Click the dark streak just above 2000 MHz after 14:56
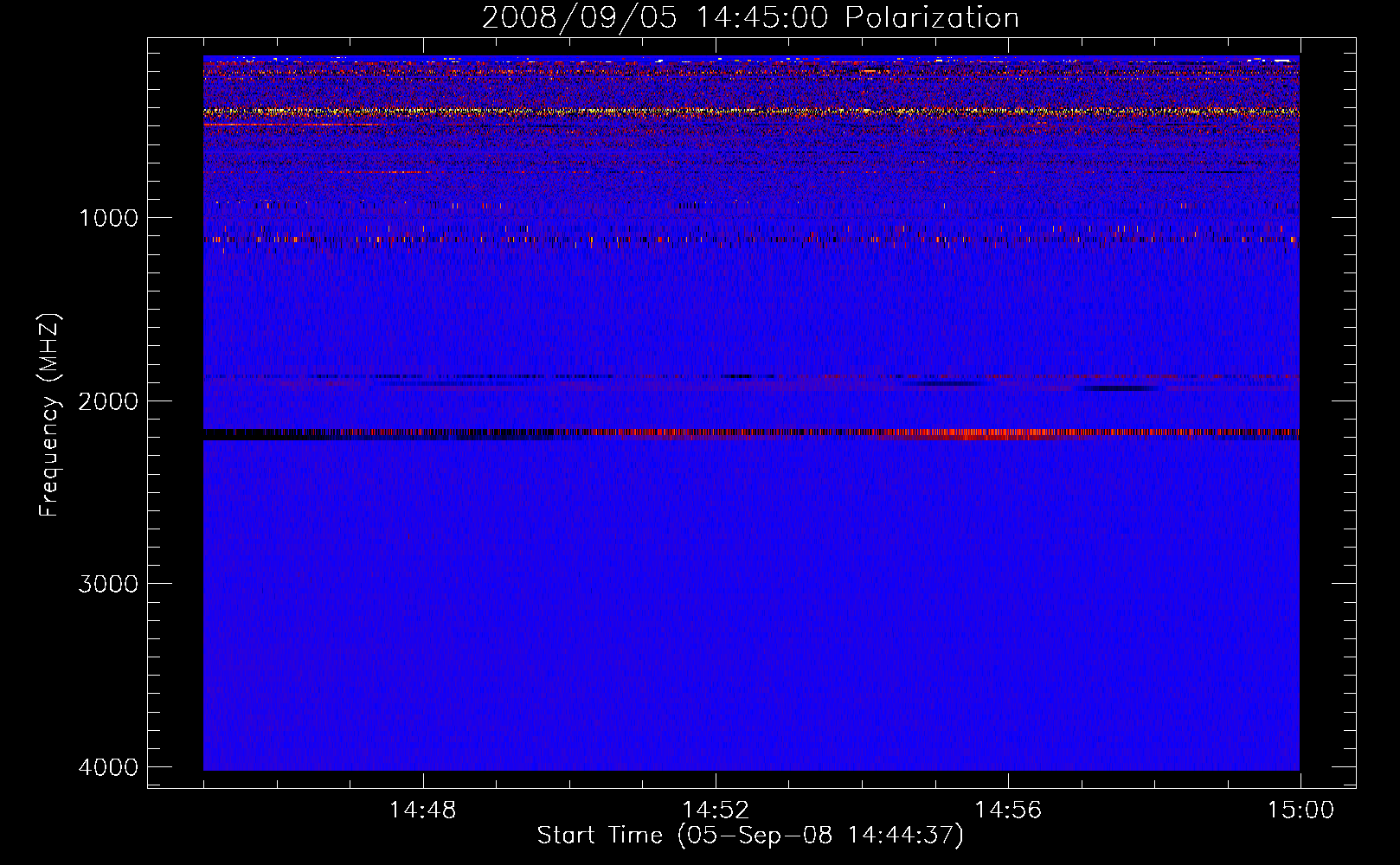Image resolution: width=1400 pixels, height=865 pixels. 1121,388
